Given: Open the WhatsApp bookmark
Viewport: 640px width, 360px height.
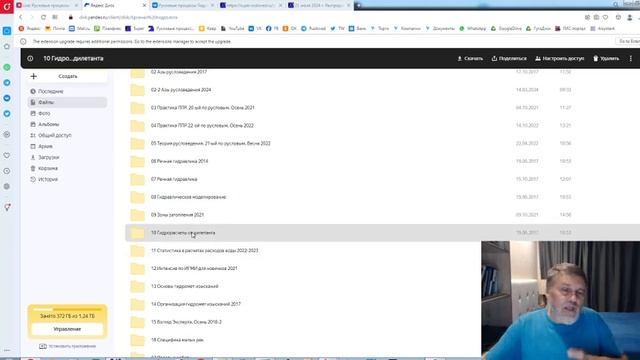Looking at the screenshot, I should (x=473, y=29).
